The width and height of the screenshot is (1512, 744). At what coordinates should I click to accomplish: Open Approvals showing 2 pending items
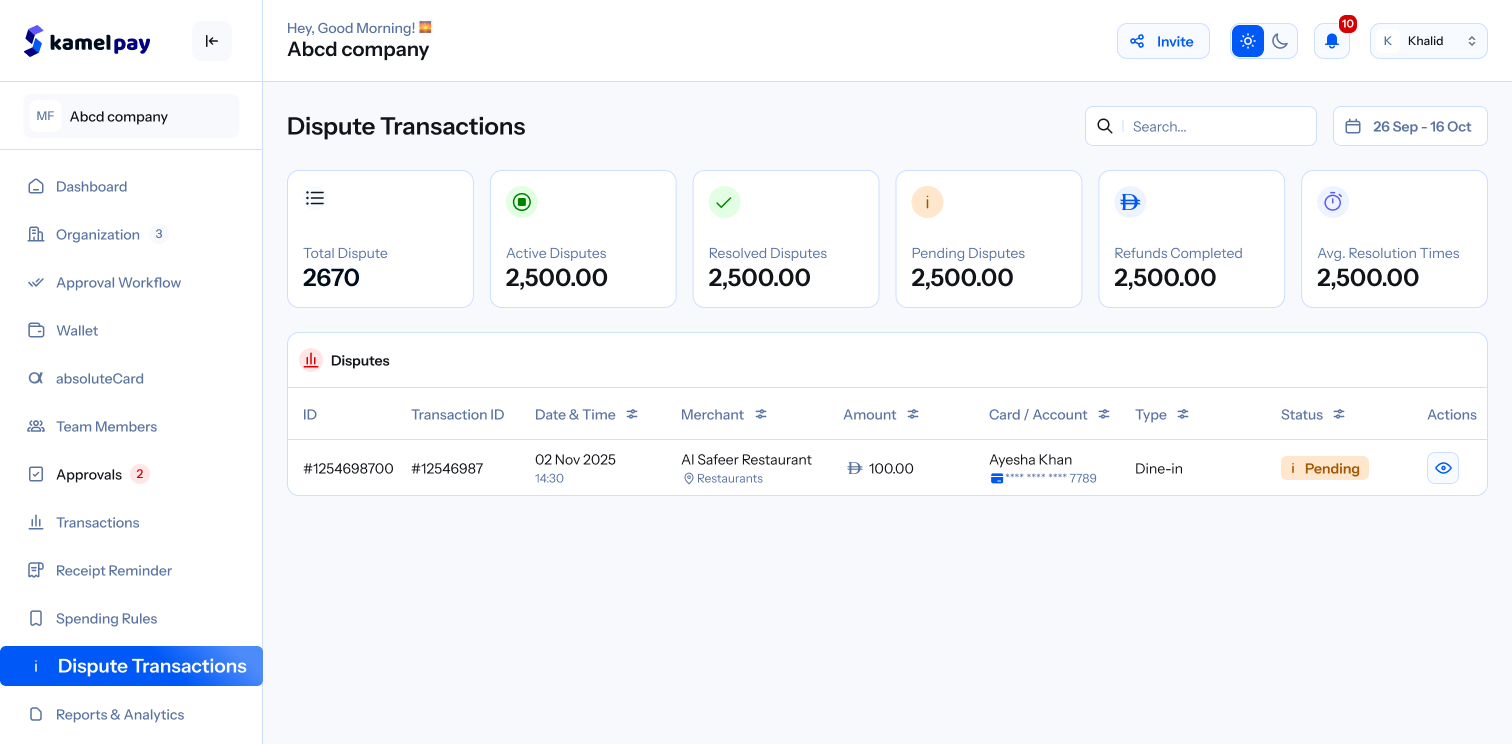(x=88, y=474)
